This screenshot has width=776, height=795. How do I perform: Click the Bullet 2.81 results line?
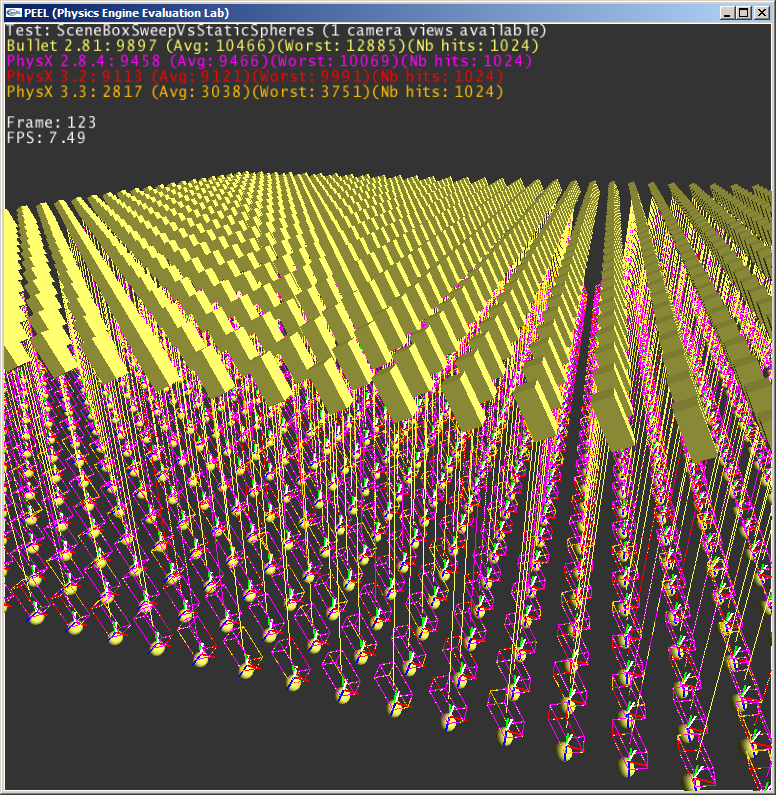(273, 46)
